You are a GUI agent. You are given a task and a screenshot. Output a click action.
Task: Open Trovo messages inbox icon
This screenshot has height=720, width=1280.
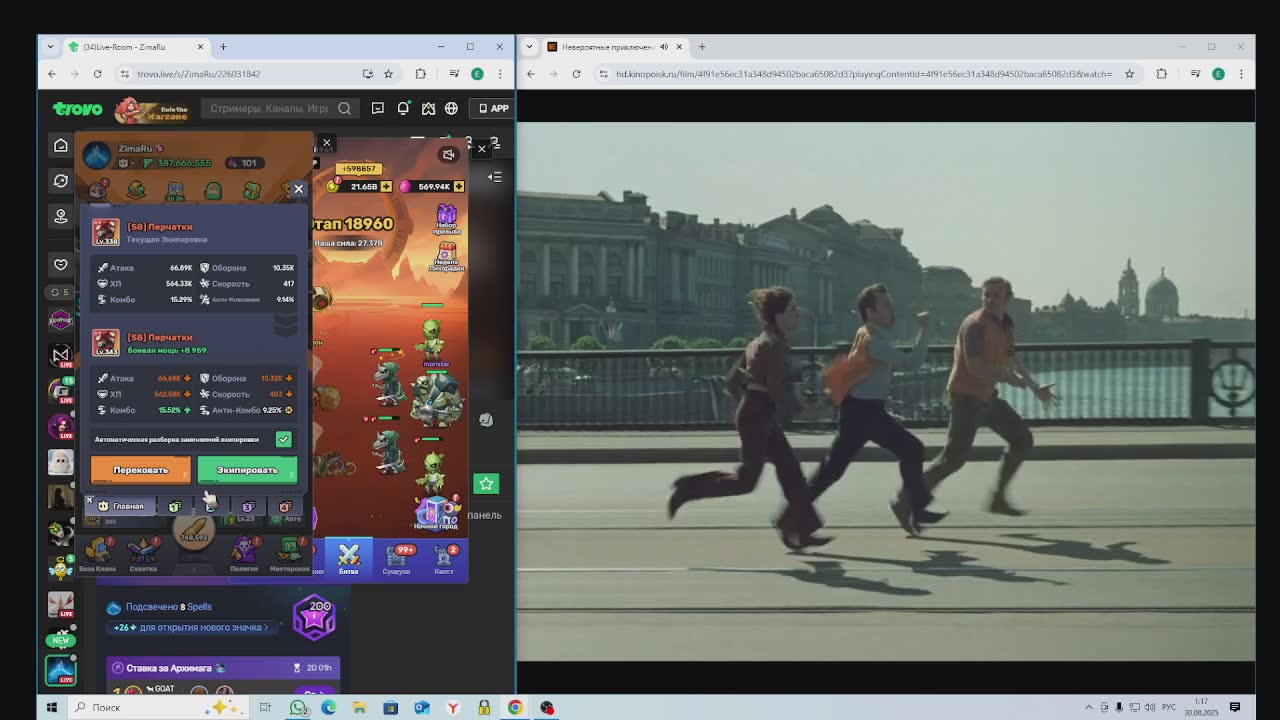click(x=378, y=108)
